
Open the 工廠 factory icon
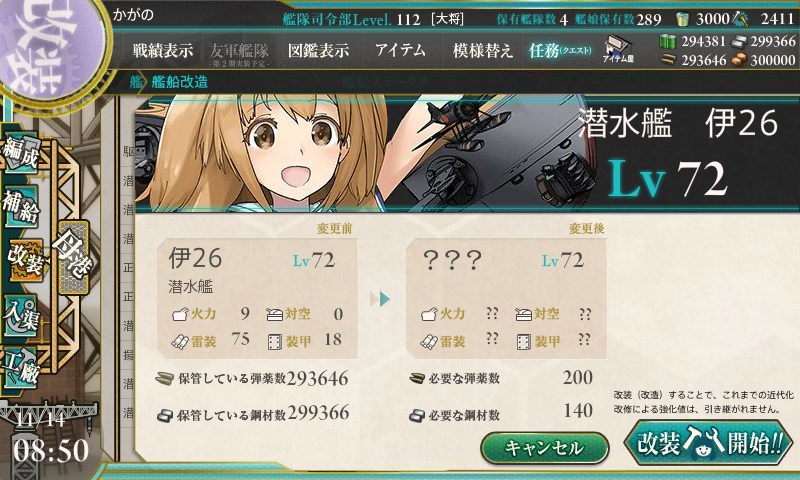pos(21,368)
